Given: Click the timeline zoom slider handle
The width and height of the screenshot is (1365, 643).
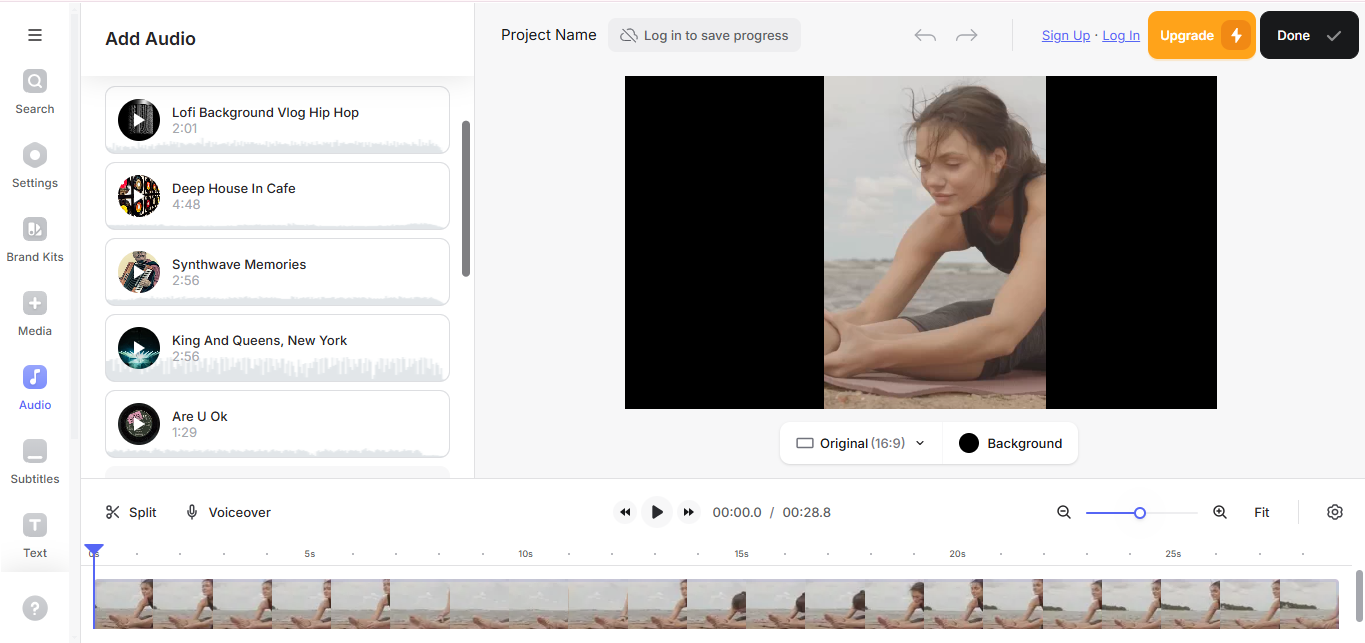Looking at the screenshot, I should [1139, 513].
